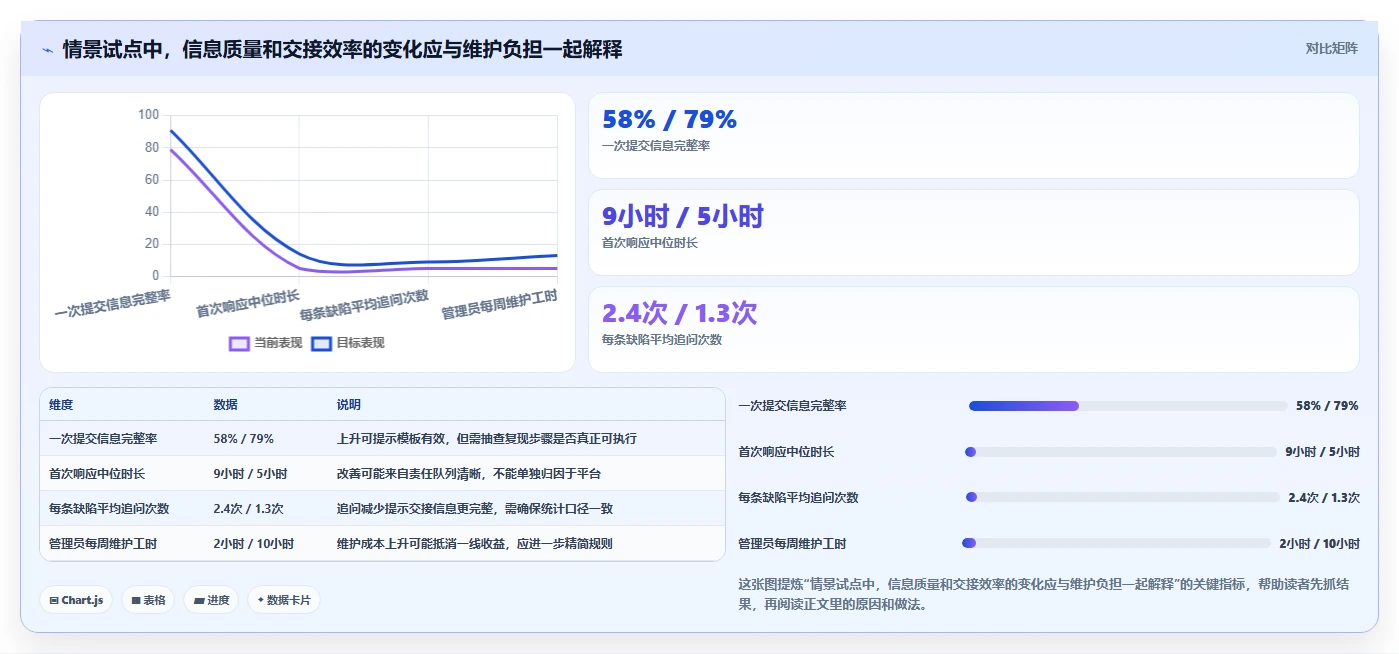Screen dimensions: 1399x654
Task: Click the 表格 chip icon
Action: (x=136, y=601)
